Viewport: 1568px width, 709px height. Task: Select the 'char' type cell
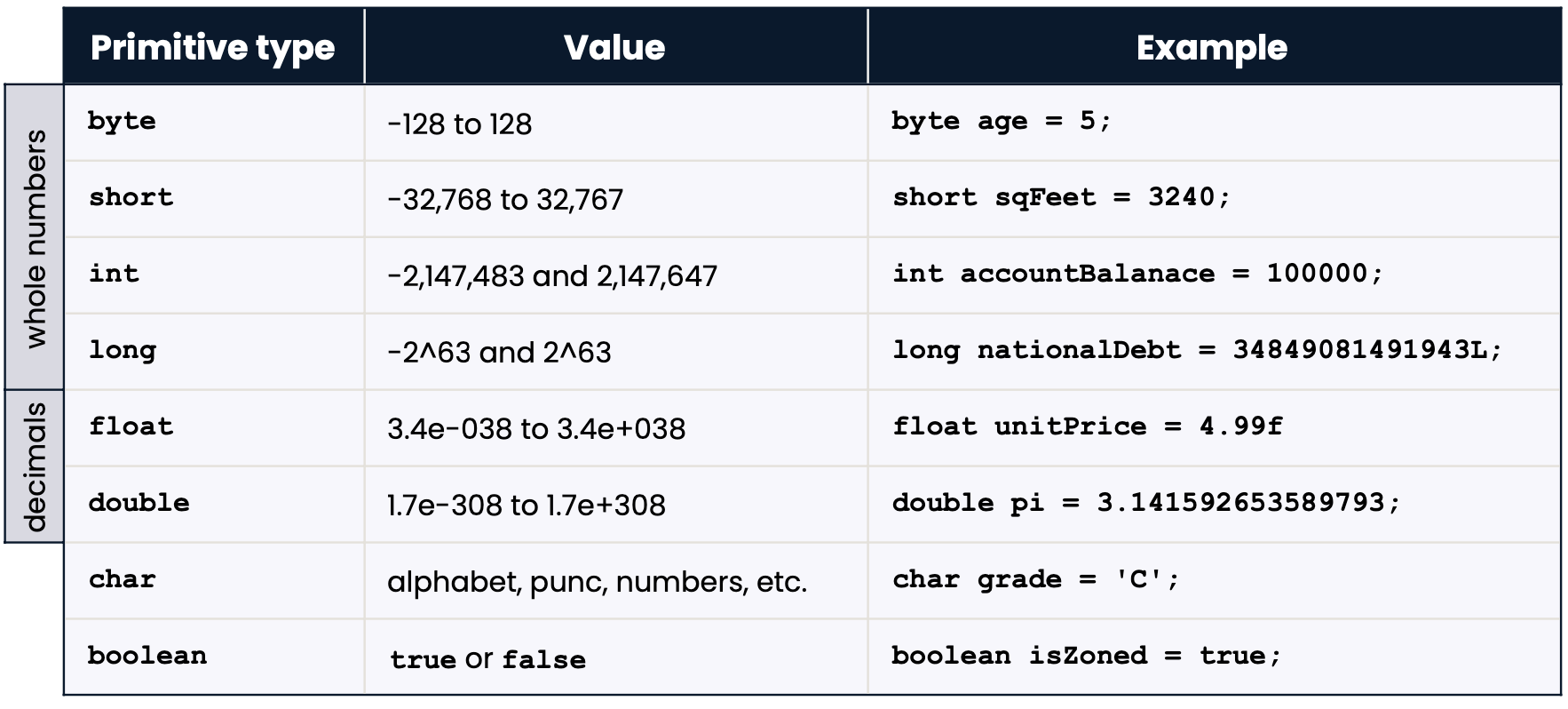click(x=123, y=579)
